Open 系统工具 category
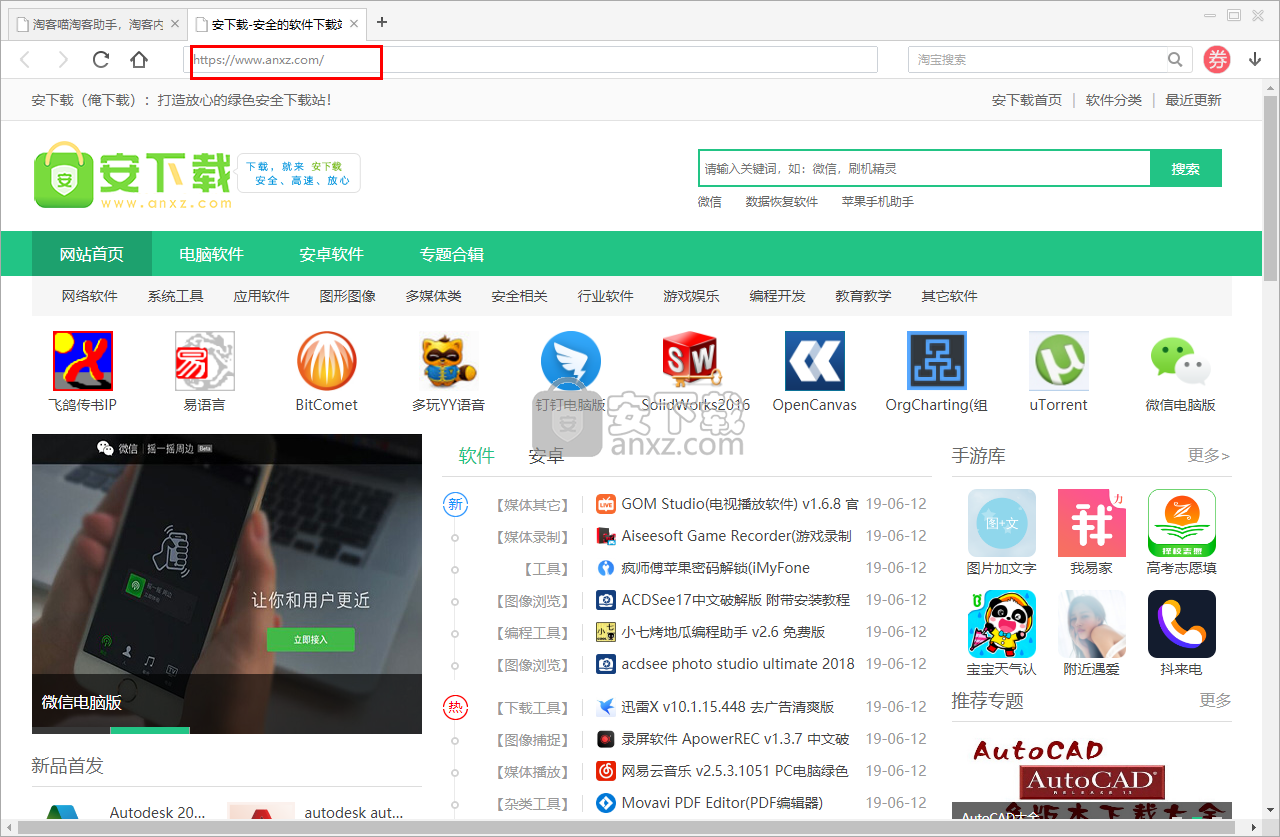The width and height of the screenshot is (1280, 837). pyautogui.click(x=176, y=296)
